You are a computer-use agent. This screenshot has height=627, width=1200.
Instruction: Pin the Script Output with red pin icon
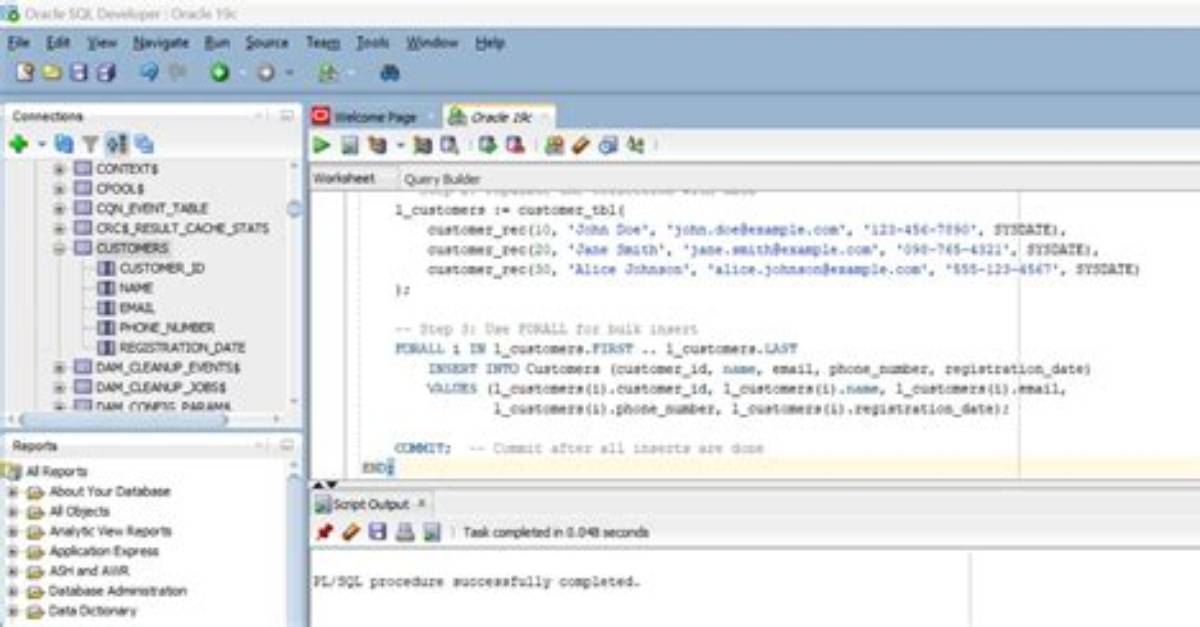pyautogui.click(x=323, y=532)
